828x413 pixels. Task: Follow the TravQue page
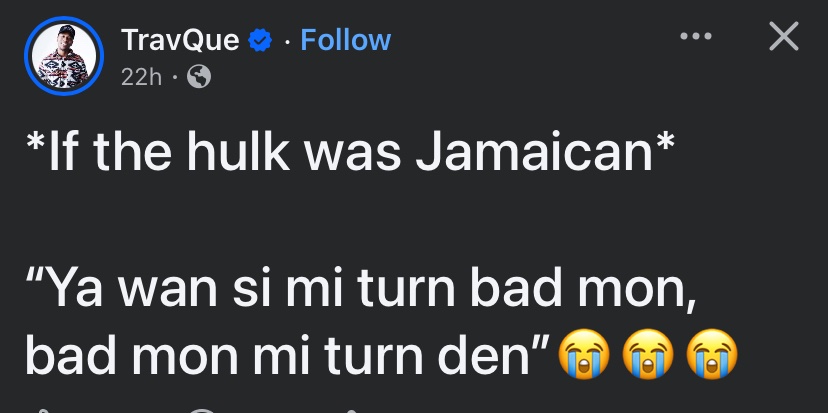(345, 40)
